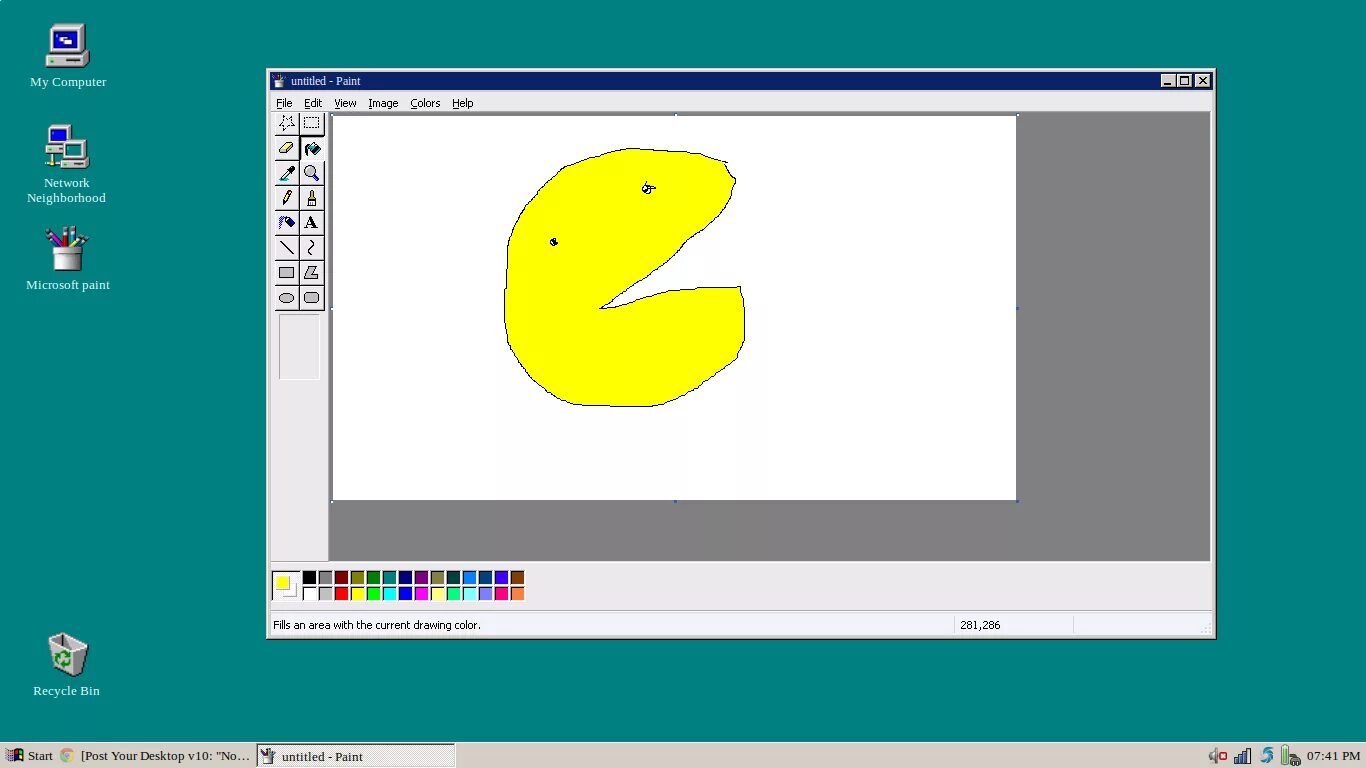This screenshot has width=1366, height=768.
Task: Choose the hot pink palette swatch
Action: 501,594
